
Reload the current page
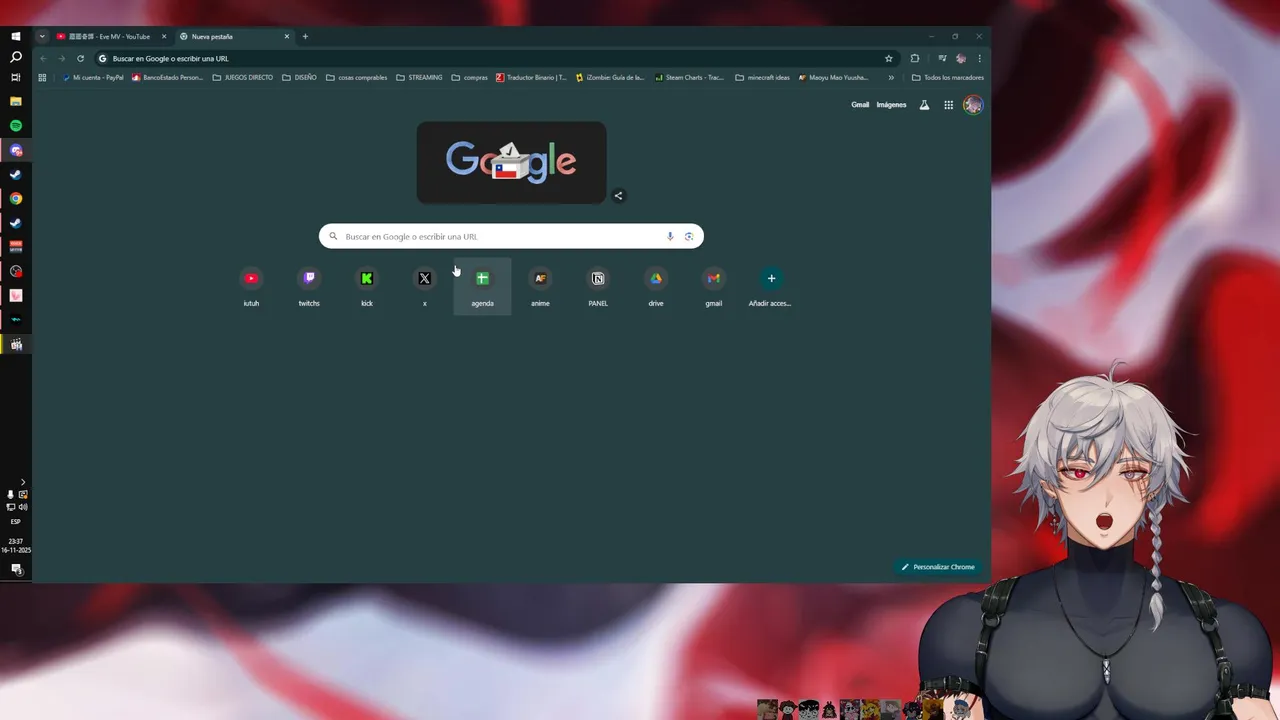pyautogui.click(x=80, y=58)
